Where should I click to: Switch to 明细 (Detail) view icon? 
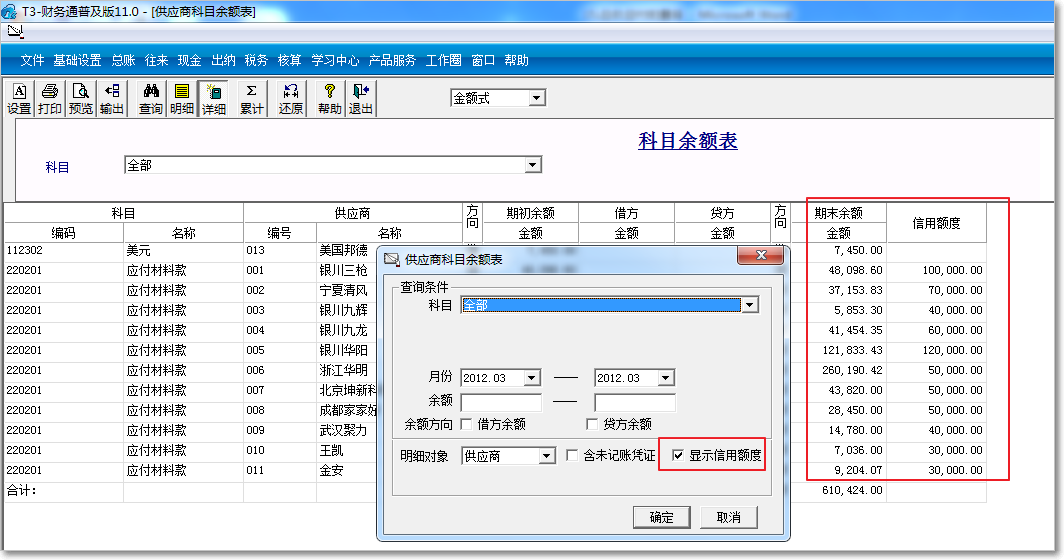pos(182,98)
